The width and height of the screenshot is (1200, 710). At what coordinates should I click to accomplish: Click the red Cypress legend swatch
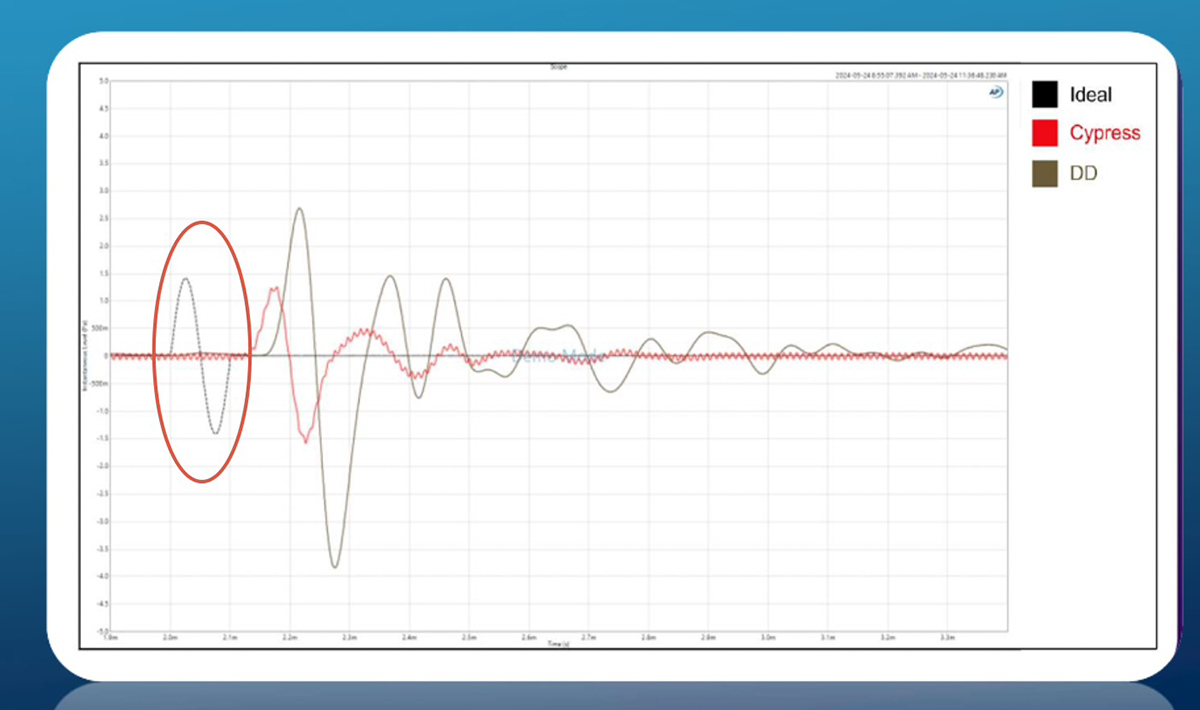click(x=1045, y=133)
